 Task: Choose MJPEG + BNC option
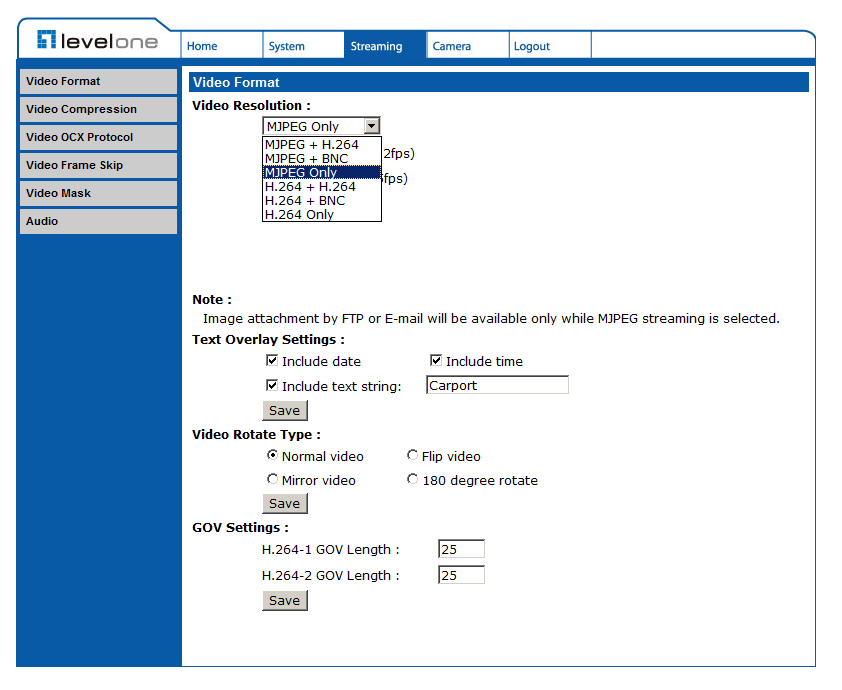pos(322,158)
